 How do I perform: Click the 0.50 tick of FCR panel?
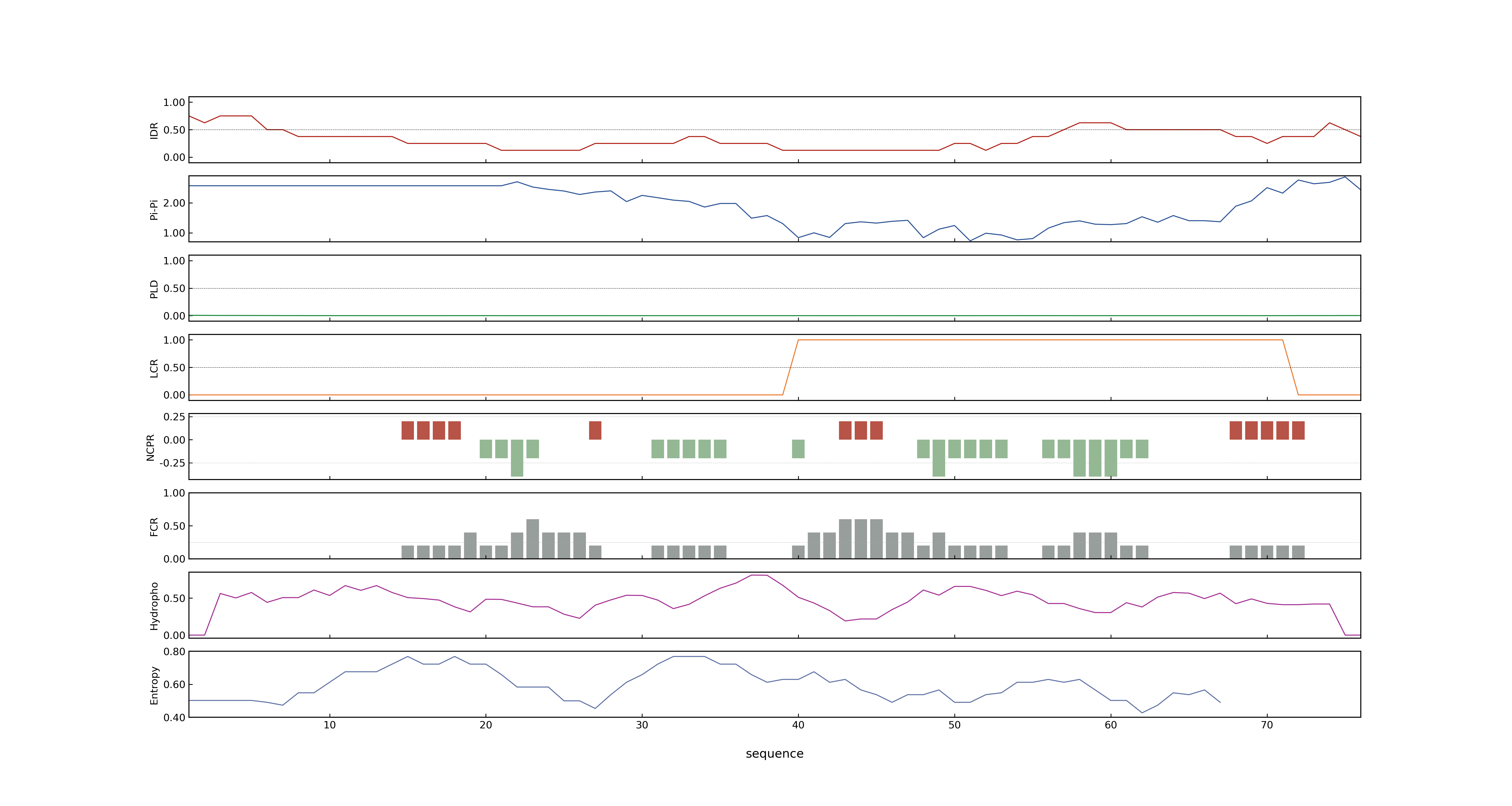tap(174, 526)
